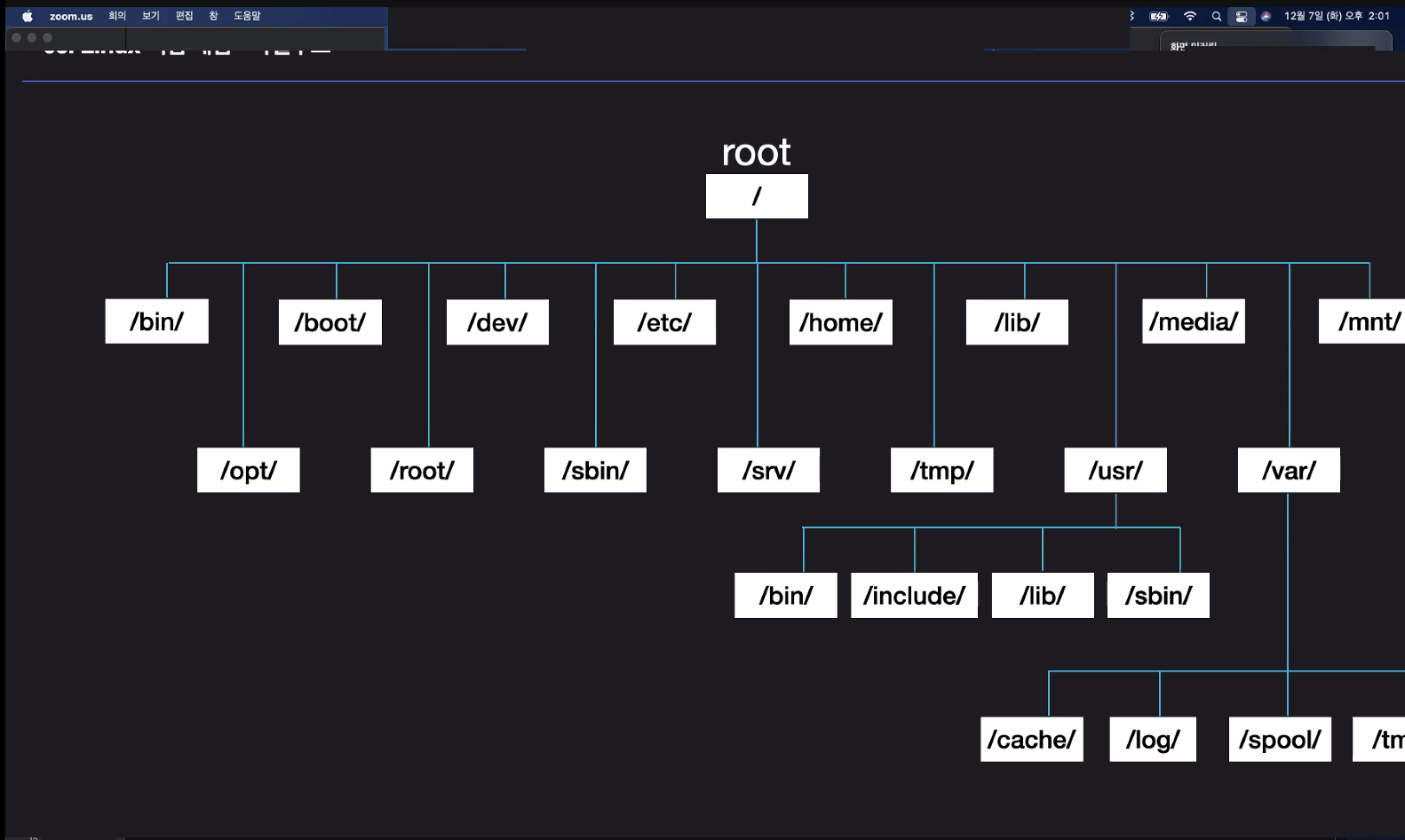Open Spotlight search icon
The height and width of the screenshot is (840, 1405).
coord(1217,16)
